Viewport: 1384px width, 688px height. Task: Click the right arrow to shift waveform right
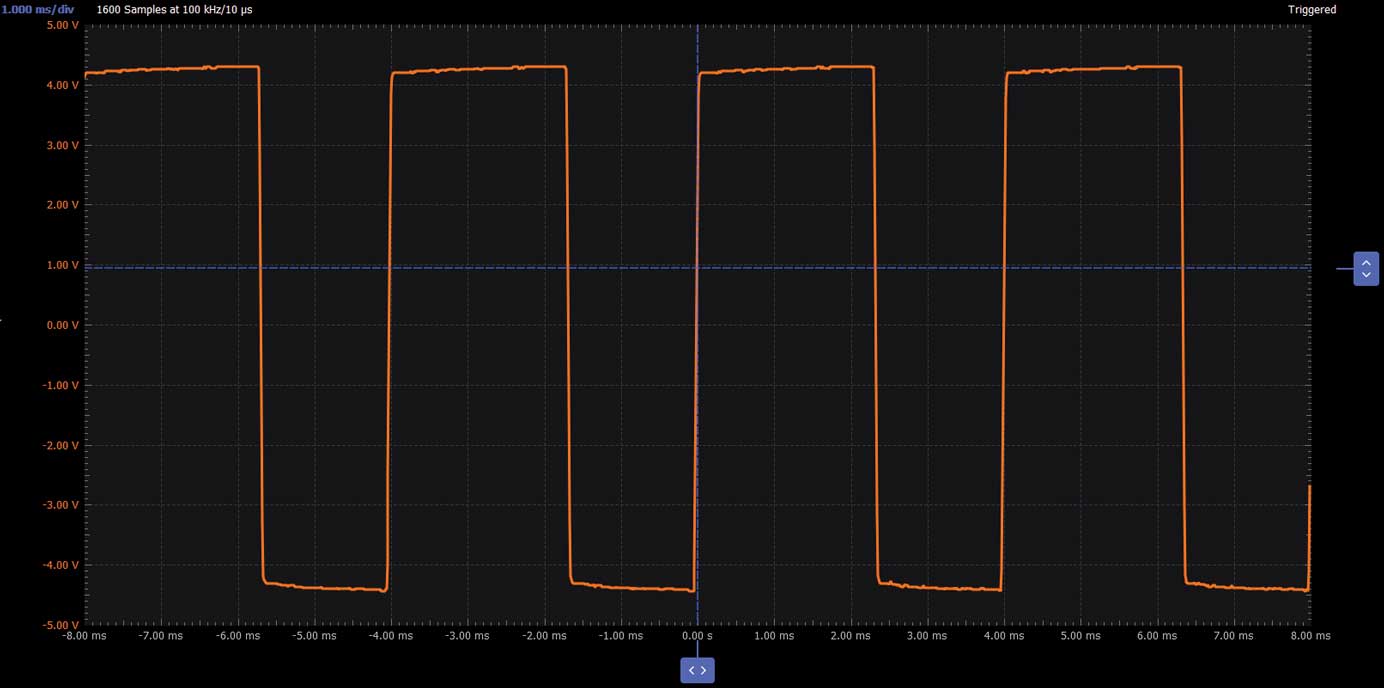pyautogui.click(x=704, y=670)
